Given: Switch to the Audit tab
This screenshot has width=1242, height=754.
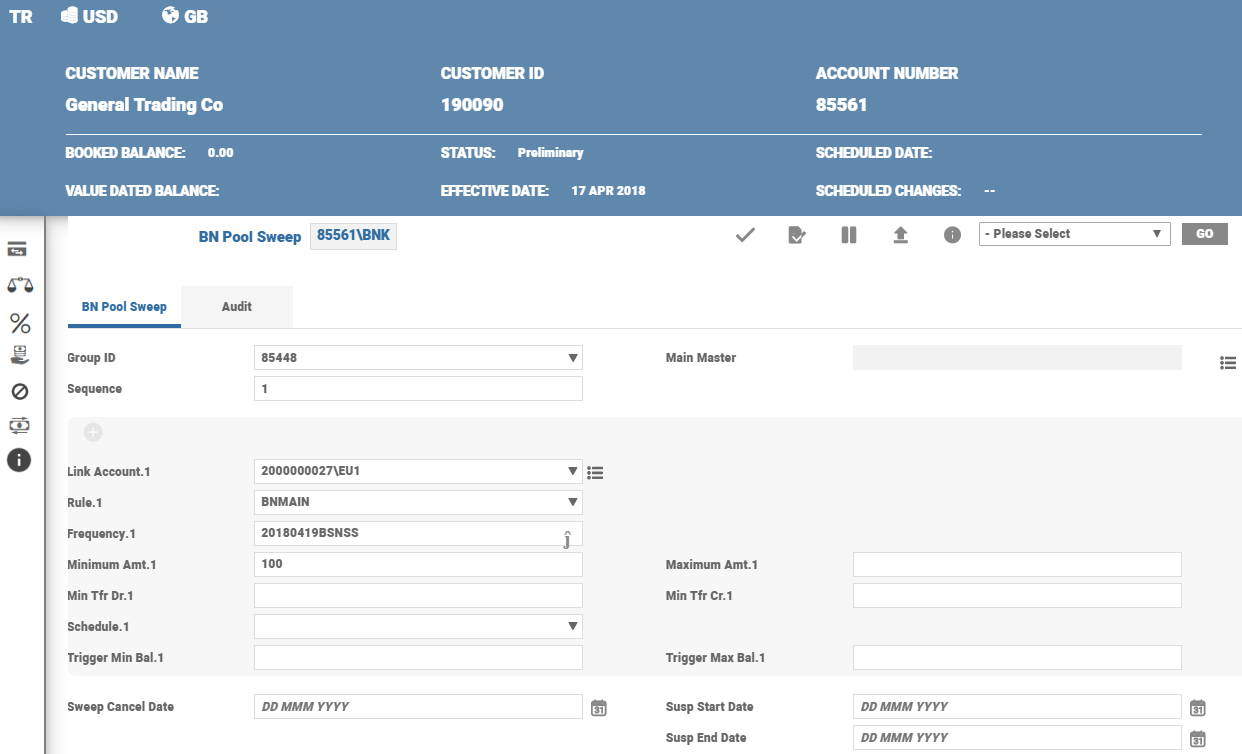Looking at the screenshot, I should pyautogui.click(x=237, y=307).
